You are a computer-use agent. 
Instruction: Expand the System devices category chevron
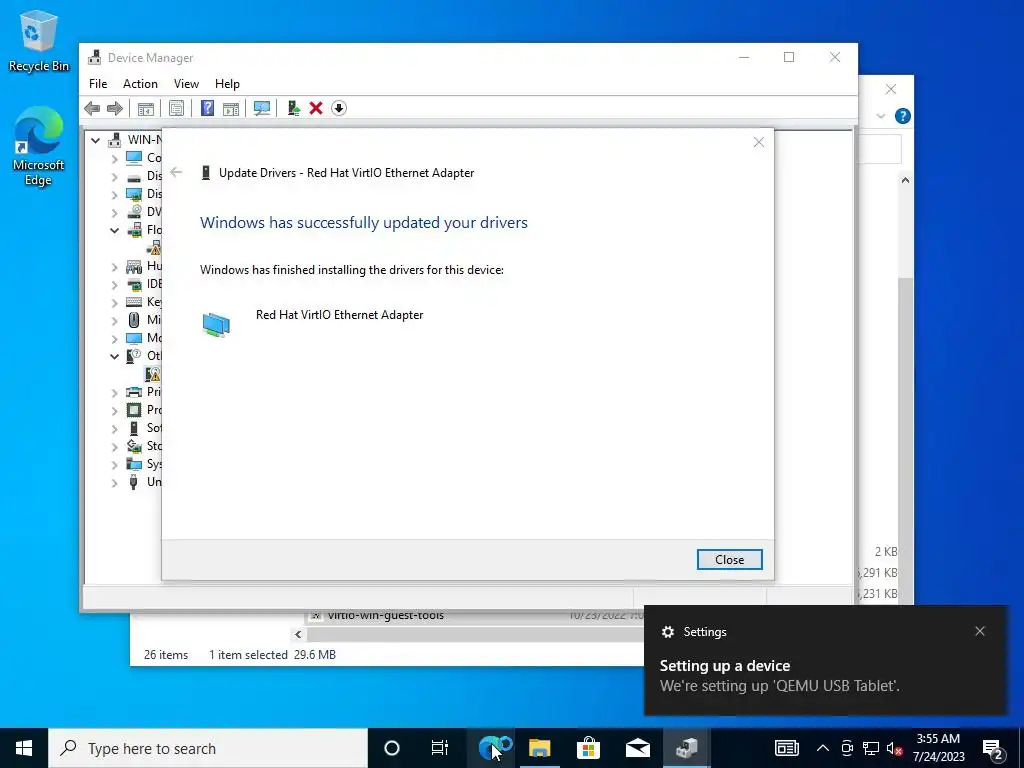114,464
